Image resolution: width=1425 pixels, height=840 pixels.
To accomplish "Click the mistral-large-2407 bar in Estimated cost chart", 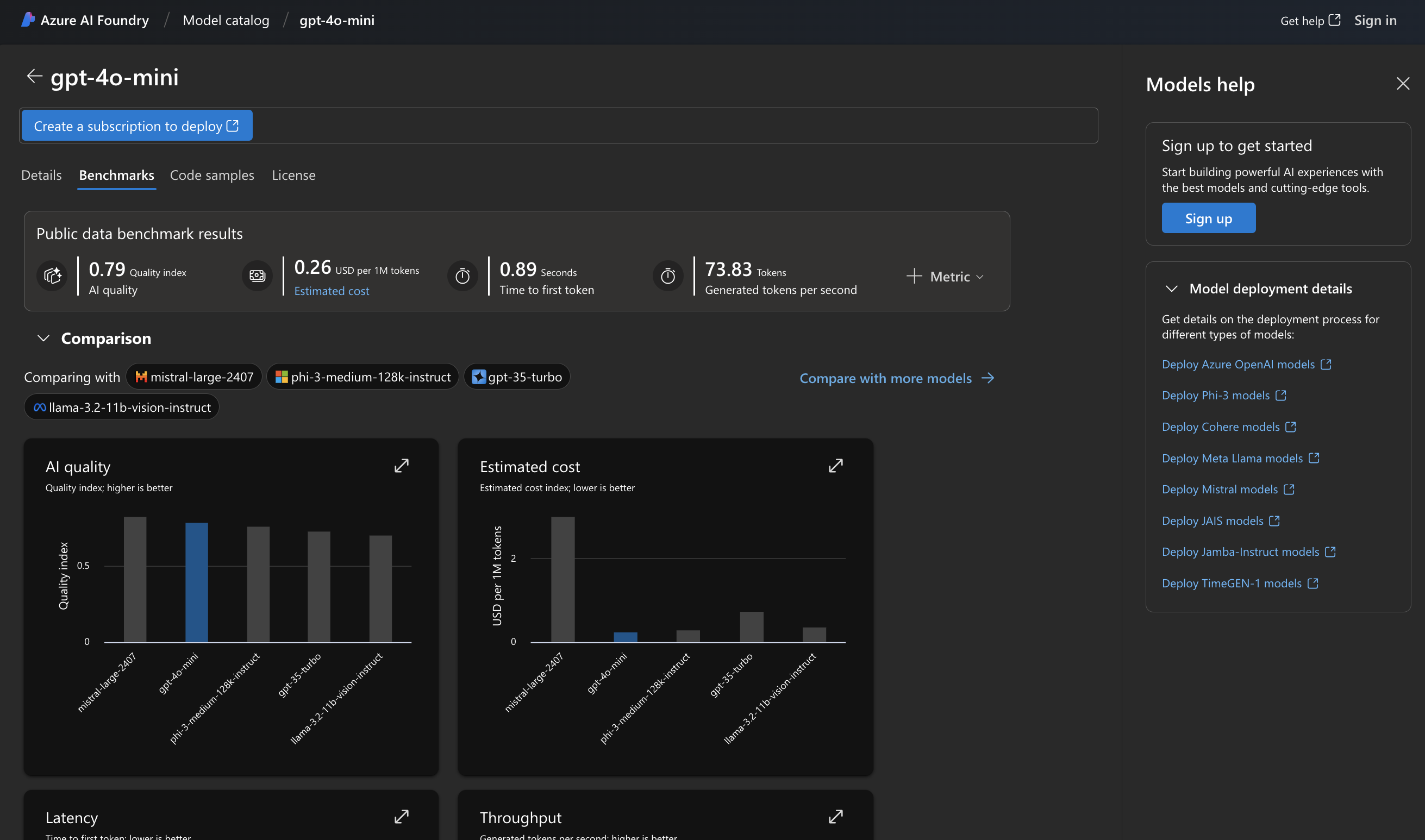I will (562, 579).
